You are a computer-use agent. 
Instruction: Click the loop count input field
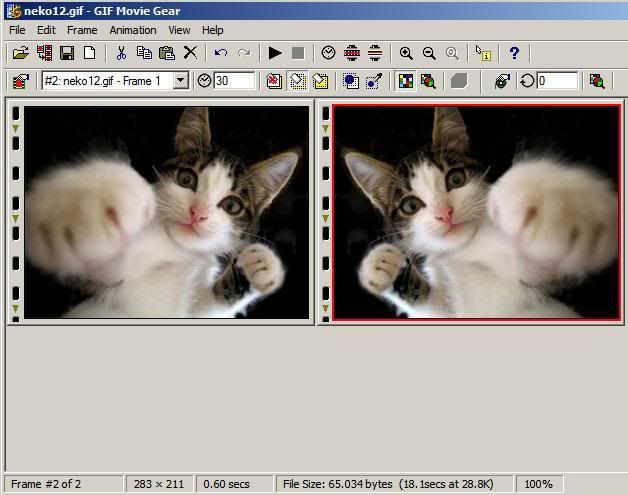click(x=557, y=81)
